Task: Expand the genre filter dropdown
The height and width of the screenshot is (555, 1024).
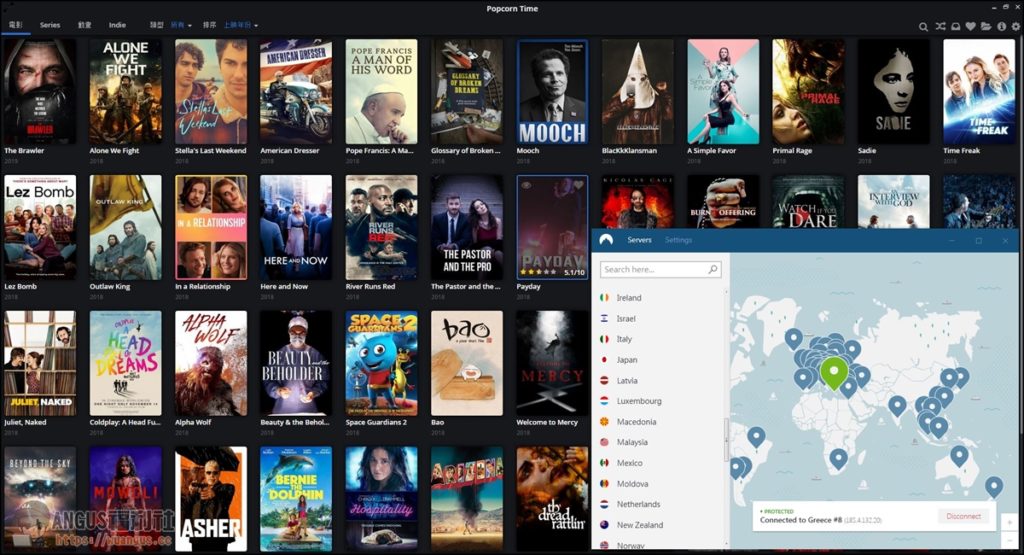Action: [182, 25]
